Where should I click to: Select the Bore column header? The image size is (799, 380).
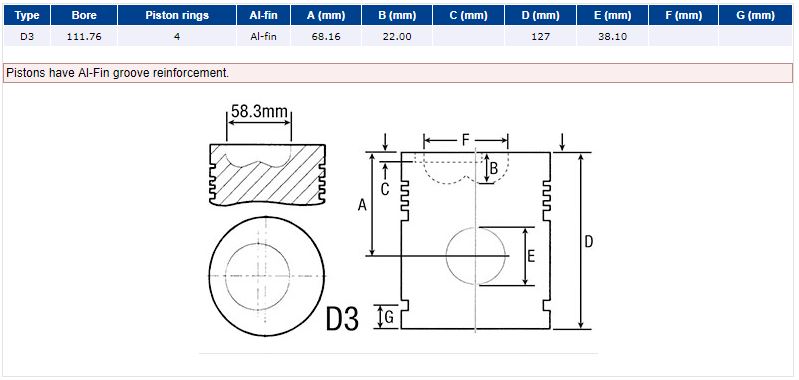click(x=84, y=15)
